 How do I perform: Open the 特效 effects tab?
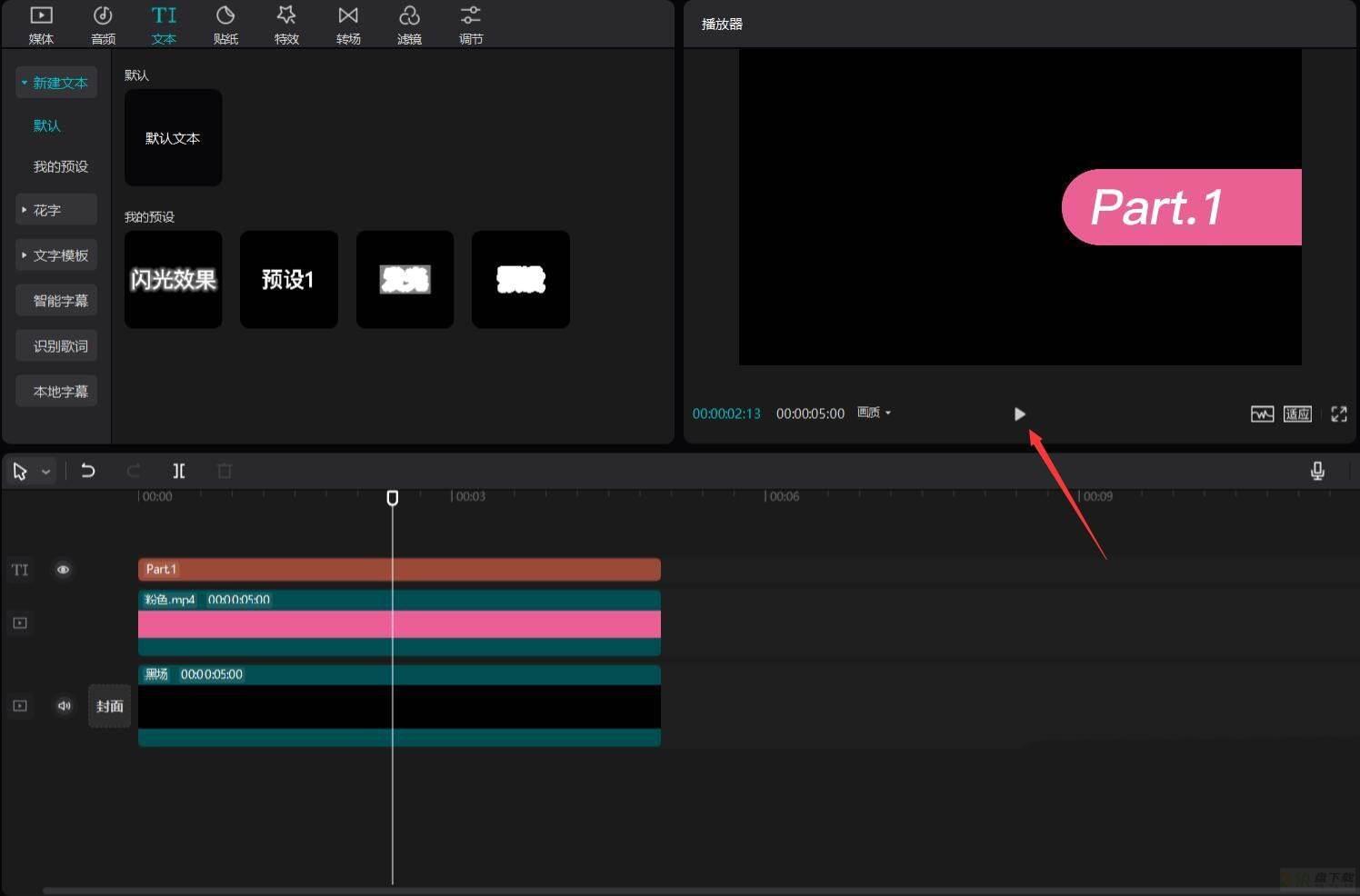pyautogui.click(x=286, y=25)
